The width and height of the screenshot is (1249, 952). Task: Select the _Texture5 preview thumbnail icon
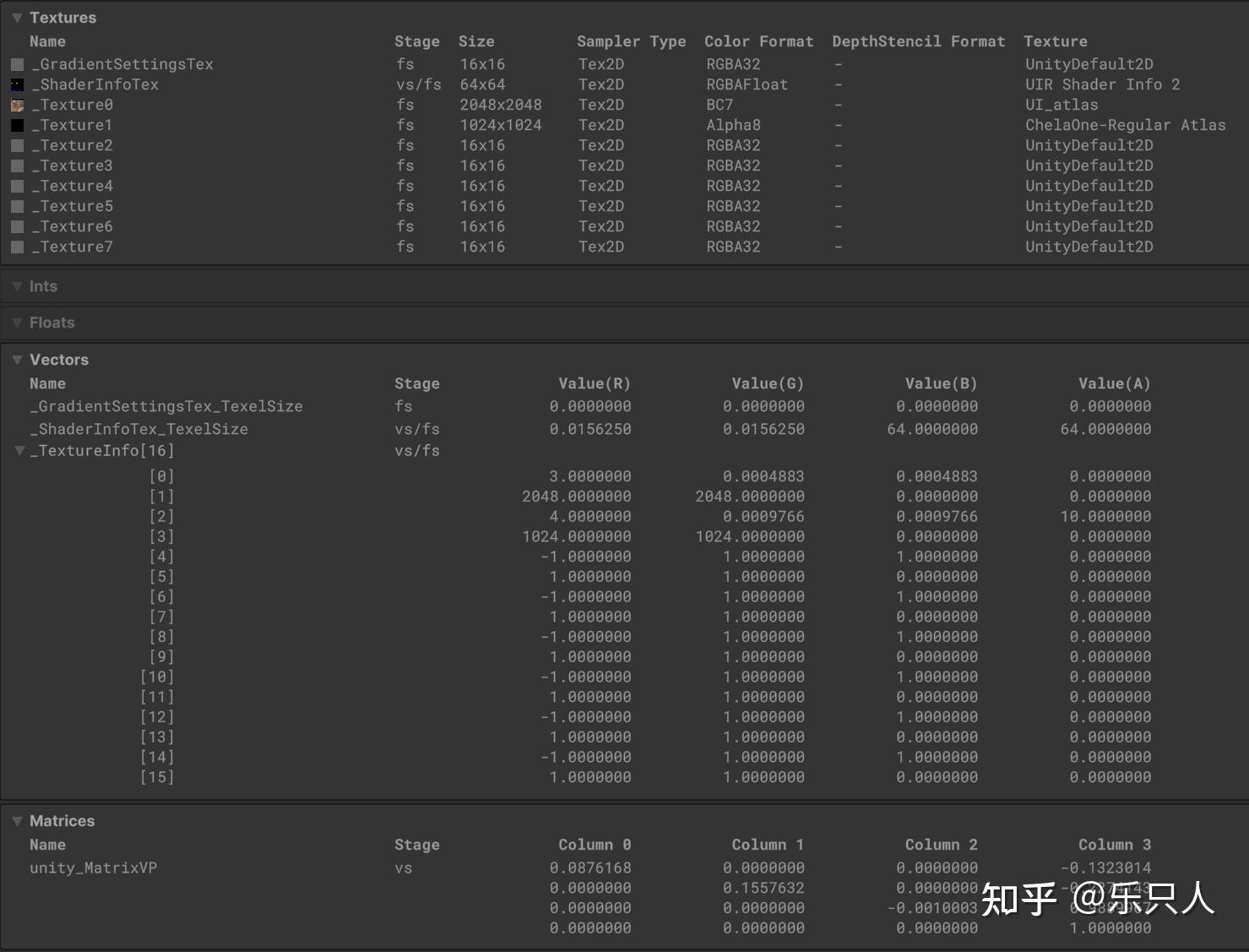(x=17, y=205)
